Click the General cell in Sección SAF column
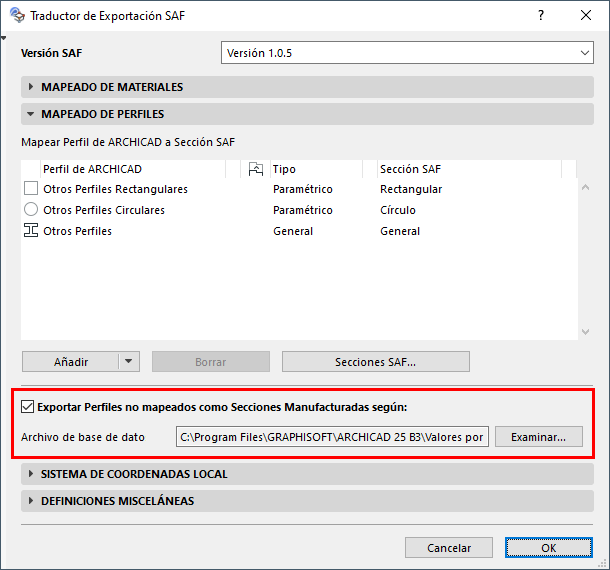The height and width of the screenshot is (570, 610). [x=400, y=231]
